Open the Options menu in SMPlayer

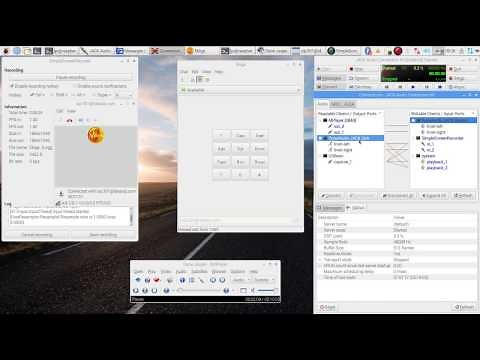coord(237,272)
